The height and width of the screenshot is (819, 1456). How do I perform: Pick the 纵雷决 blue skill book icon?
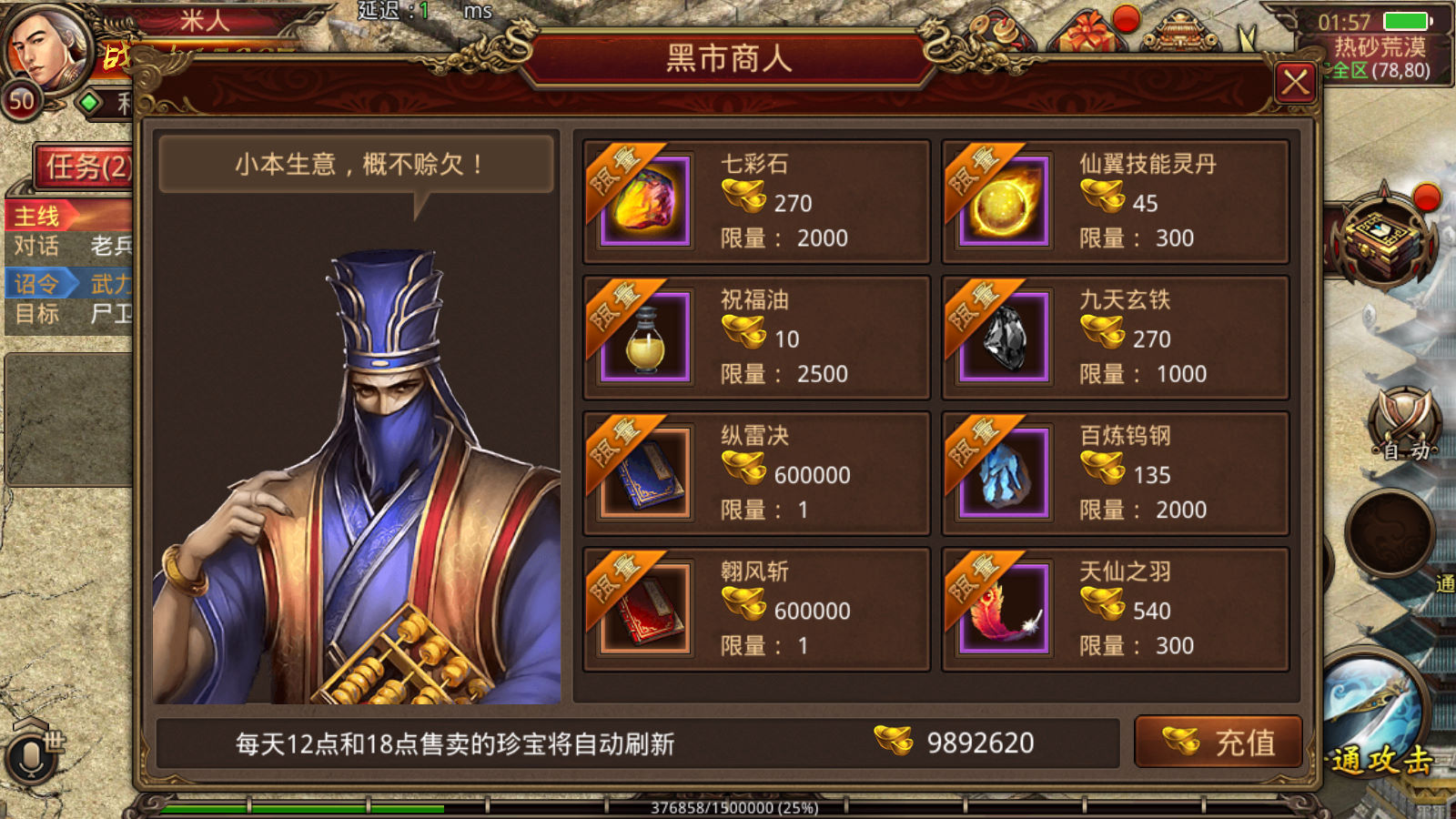(644, 473)
